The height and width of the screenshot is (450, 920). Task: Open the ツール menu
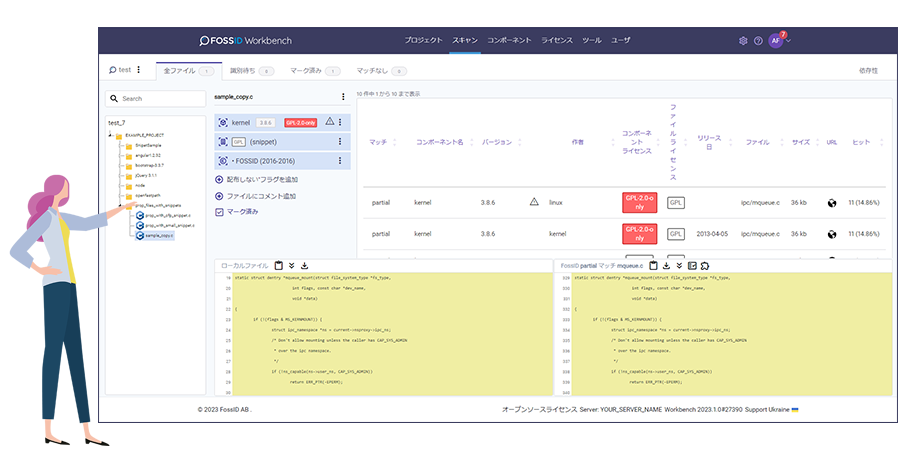pyautogui.click(x=591, y=40)
